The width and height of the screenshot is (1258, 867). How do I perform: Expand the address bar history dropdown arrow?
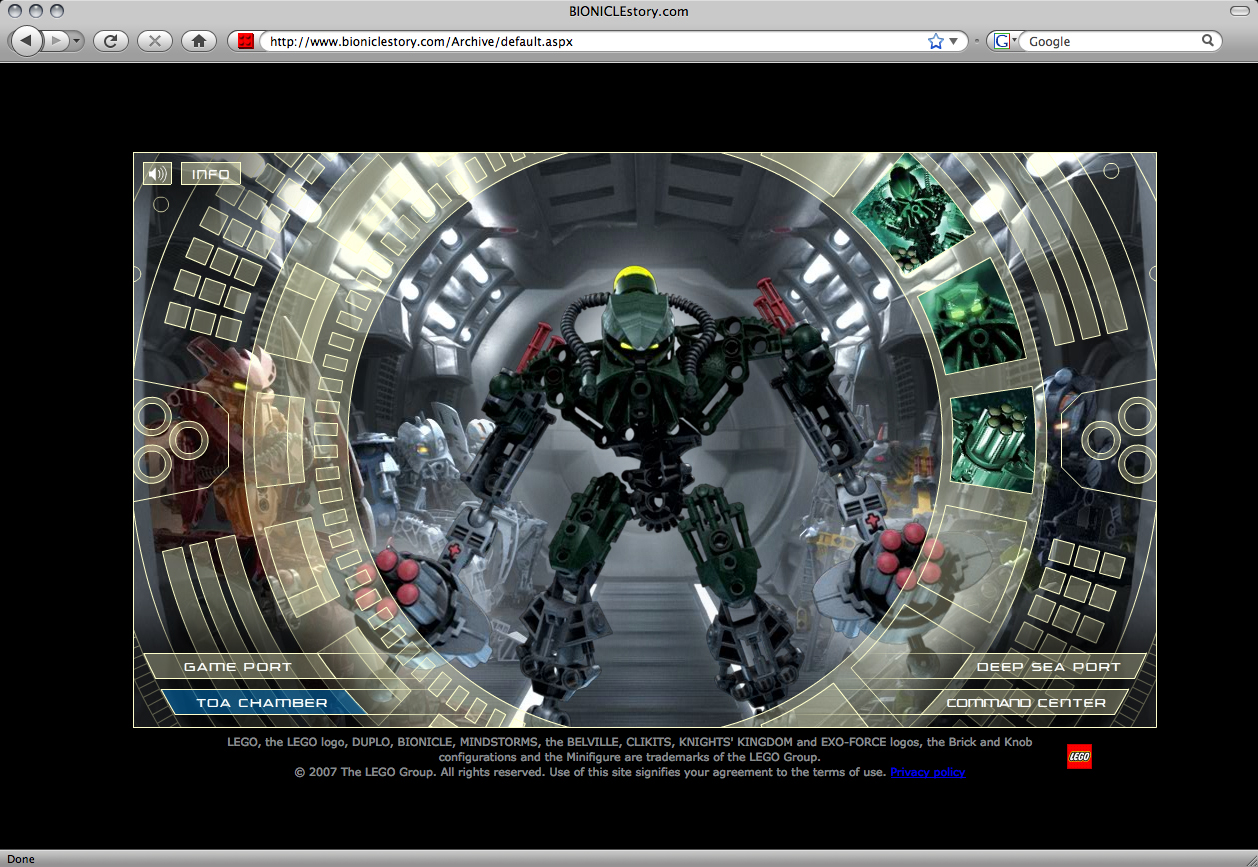click(x=954, y=41)
